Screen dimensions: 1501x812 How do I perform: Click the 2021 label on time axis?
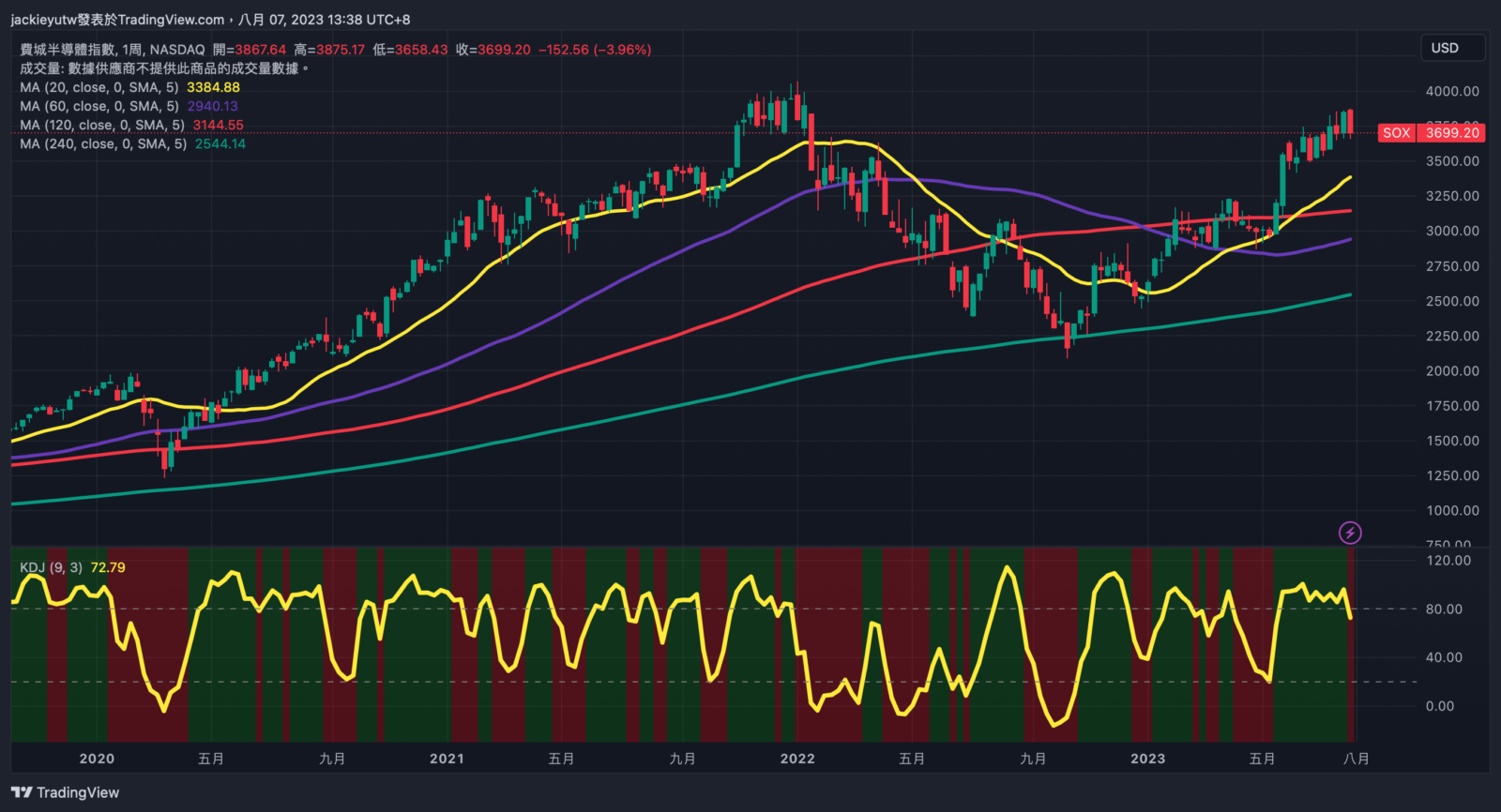pos(447,759)
